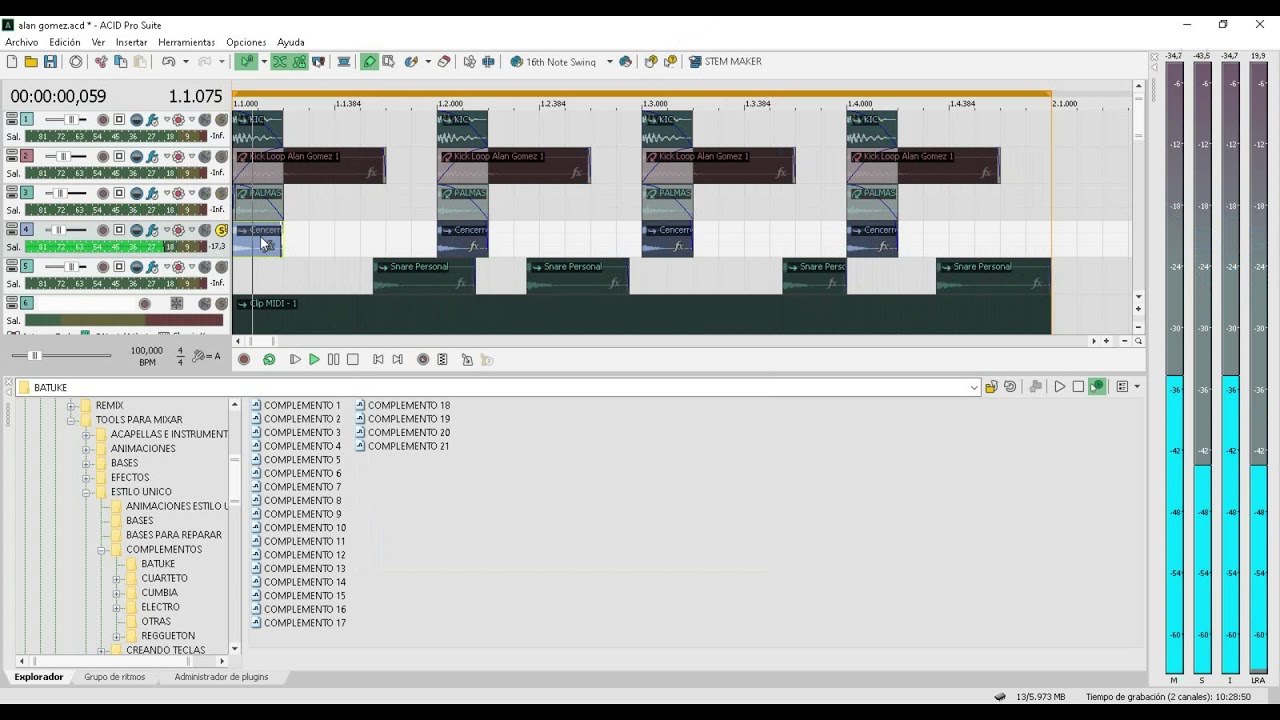The height and width of the screenshot is (720, 1280).
Task: Expand the REGGUETON folder
Action: 117,636
